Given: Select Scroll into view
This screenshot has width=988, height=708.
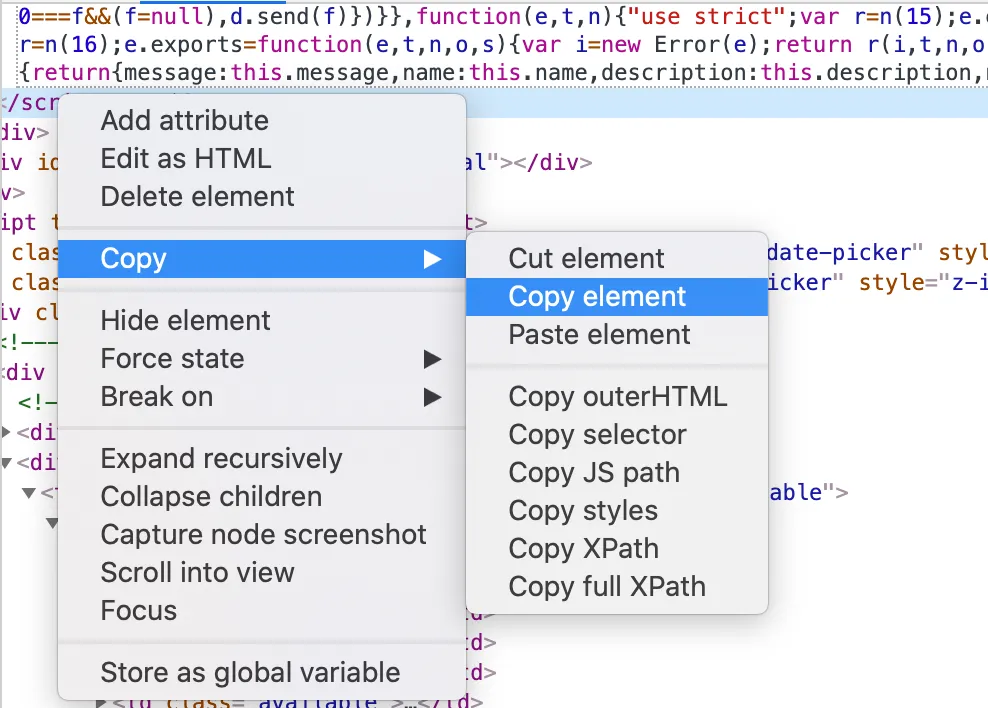Looking at the screenshot, I should click(x=261, y=573).
